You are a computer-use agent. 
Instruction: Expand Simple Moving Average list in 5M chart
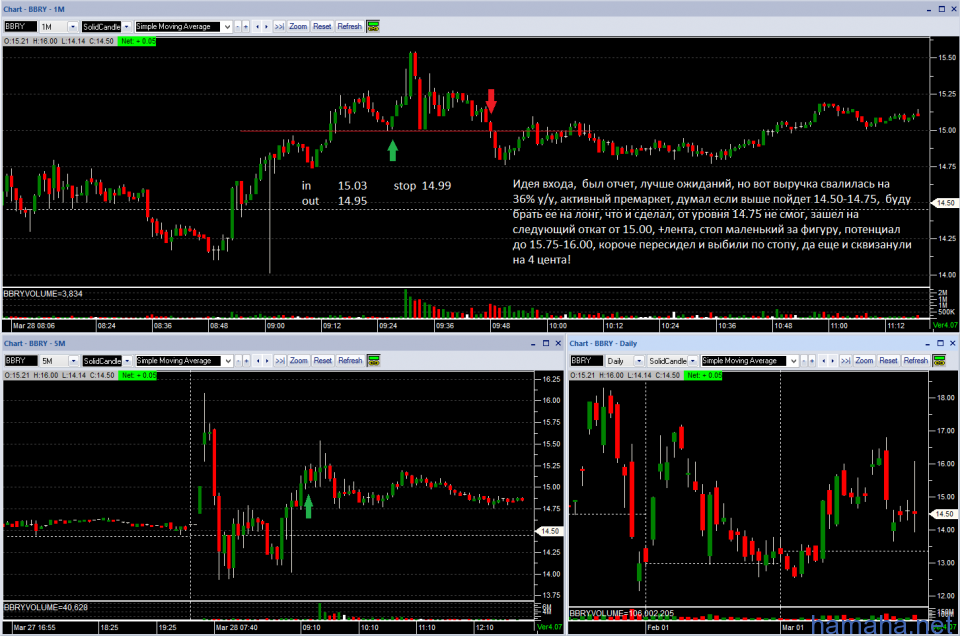tap(228, 361)
